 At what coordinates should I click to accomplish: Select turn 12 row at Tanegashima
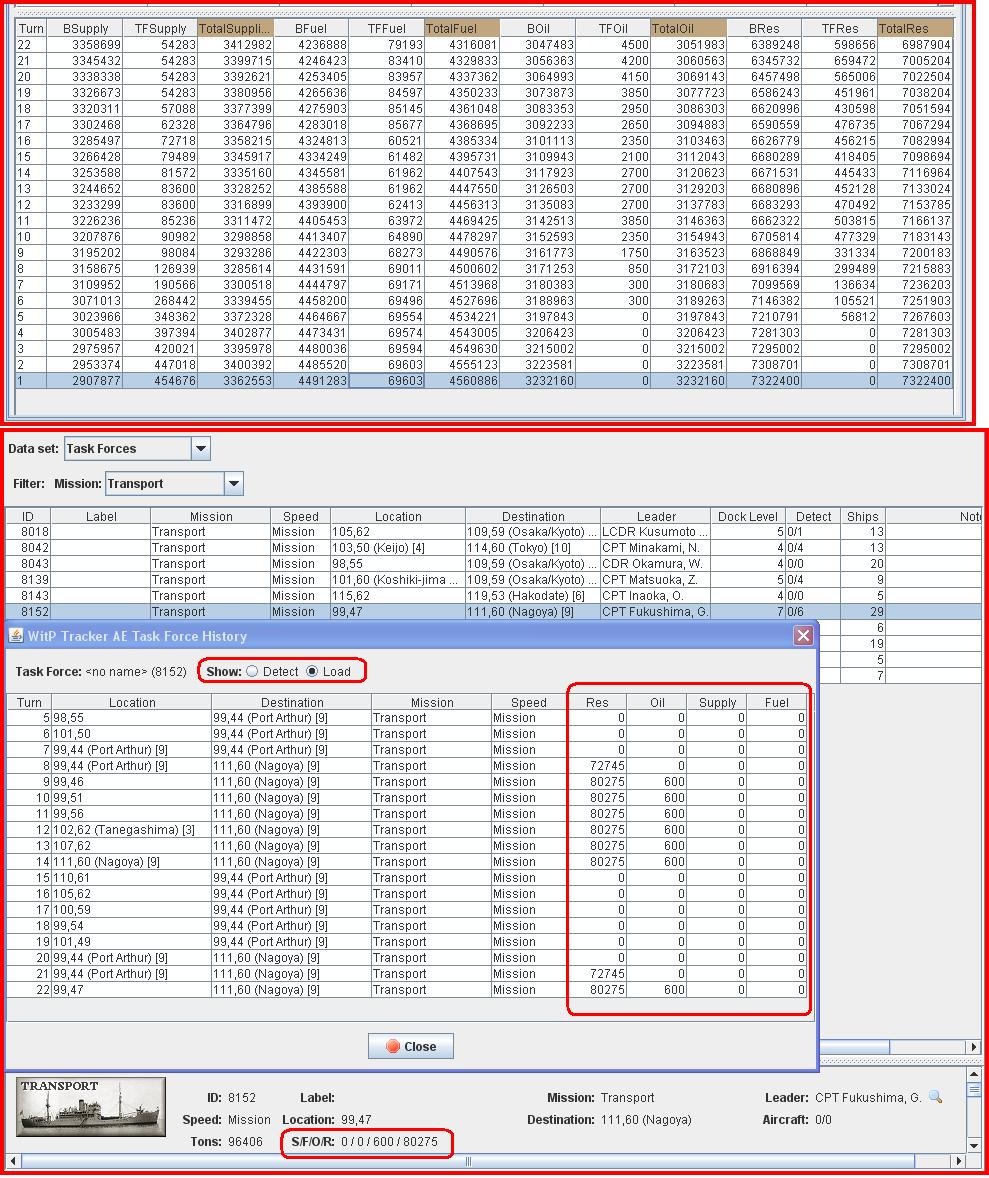point(407,829)
